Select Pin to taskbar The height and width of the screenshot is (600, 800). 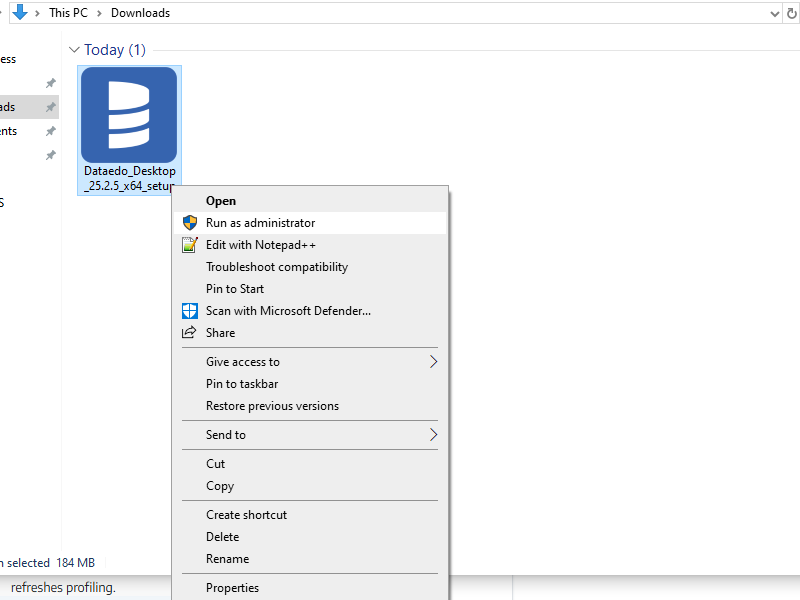pyautogui.click(x=310, y=384)
